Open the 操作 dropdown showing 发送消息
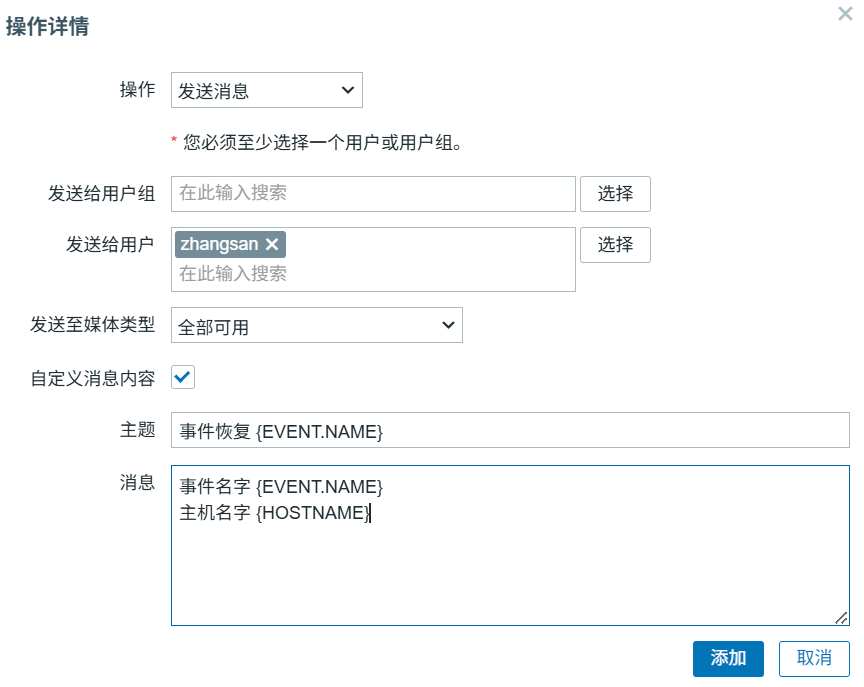 pyautogui.click(x=267, y=90)
